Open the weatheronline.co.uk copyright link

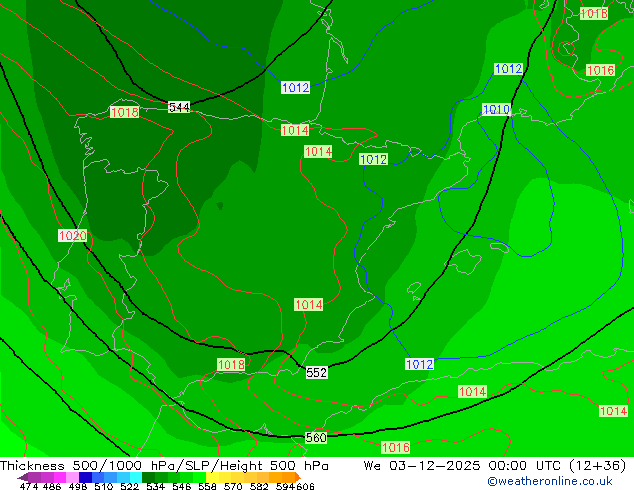point(550,481)
